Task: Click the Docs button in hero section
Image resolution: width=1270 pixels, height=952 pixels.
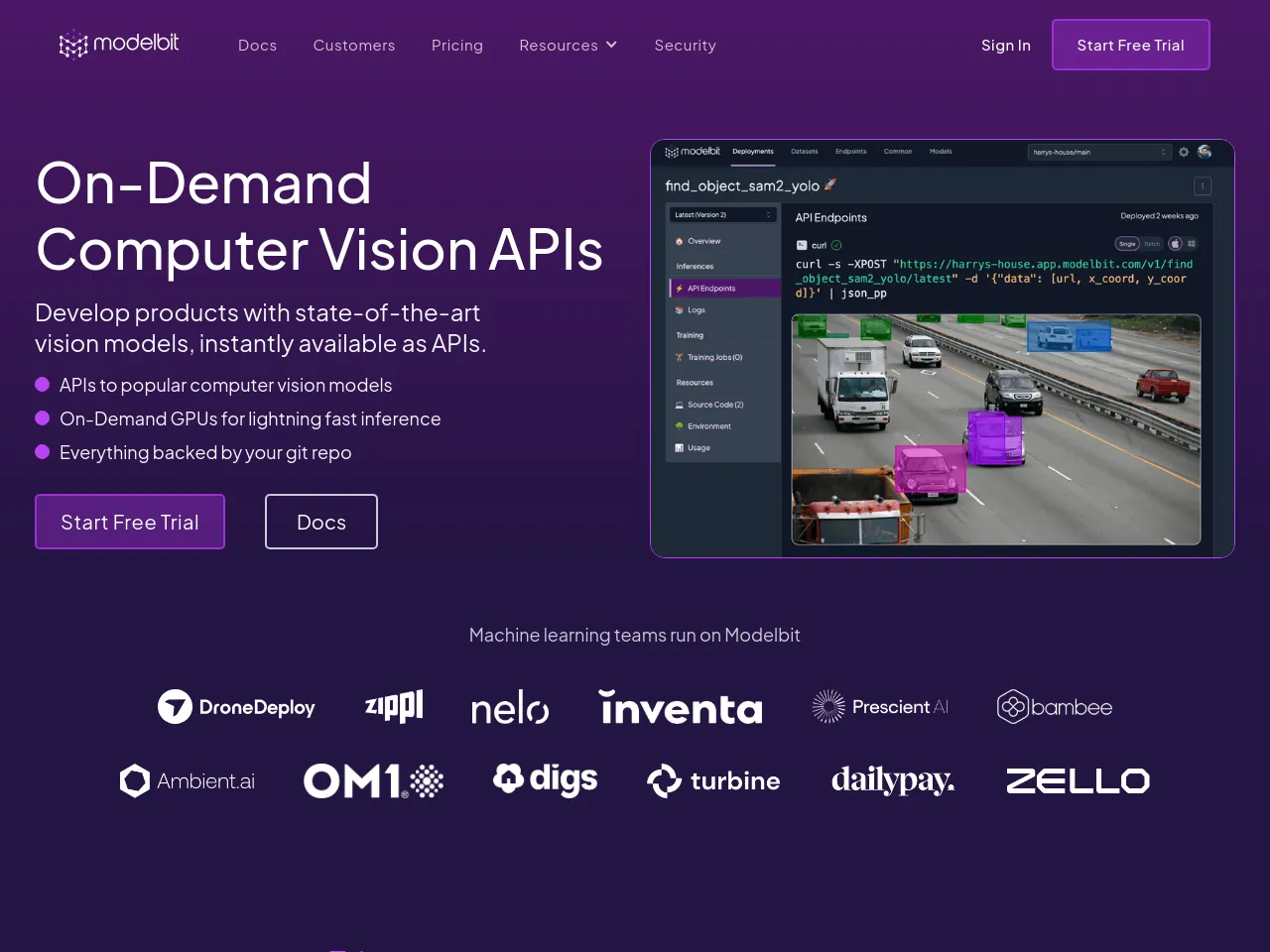Action: coord(321,522)
